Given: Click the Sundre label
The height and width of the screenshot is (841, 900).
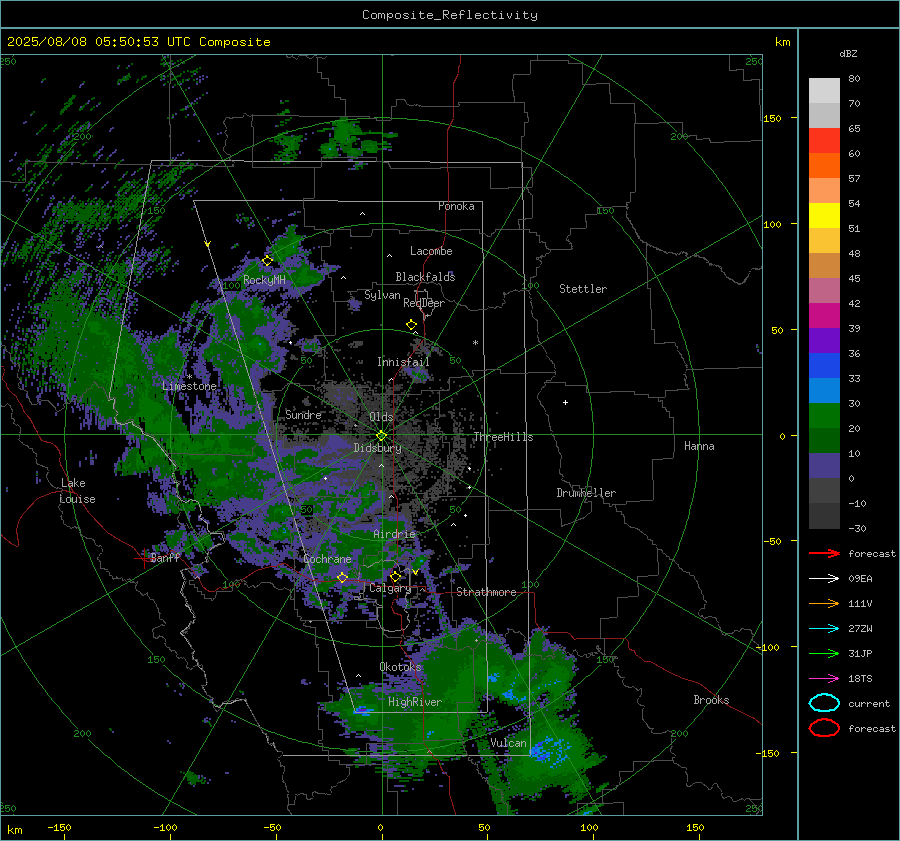Looking at the screenshot, I should (x=303, y=414).
